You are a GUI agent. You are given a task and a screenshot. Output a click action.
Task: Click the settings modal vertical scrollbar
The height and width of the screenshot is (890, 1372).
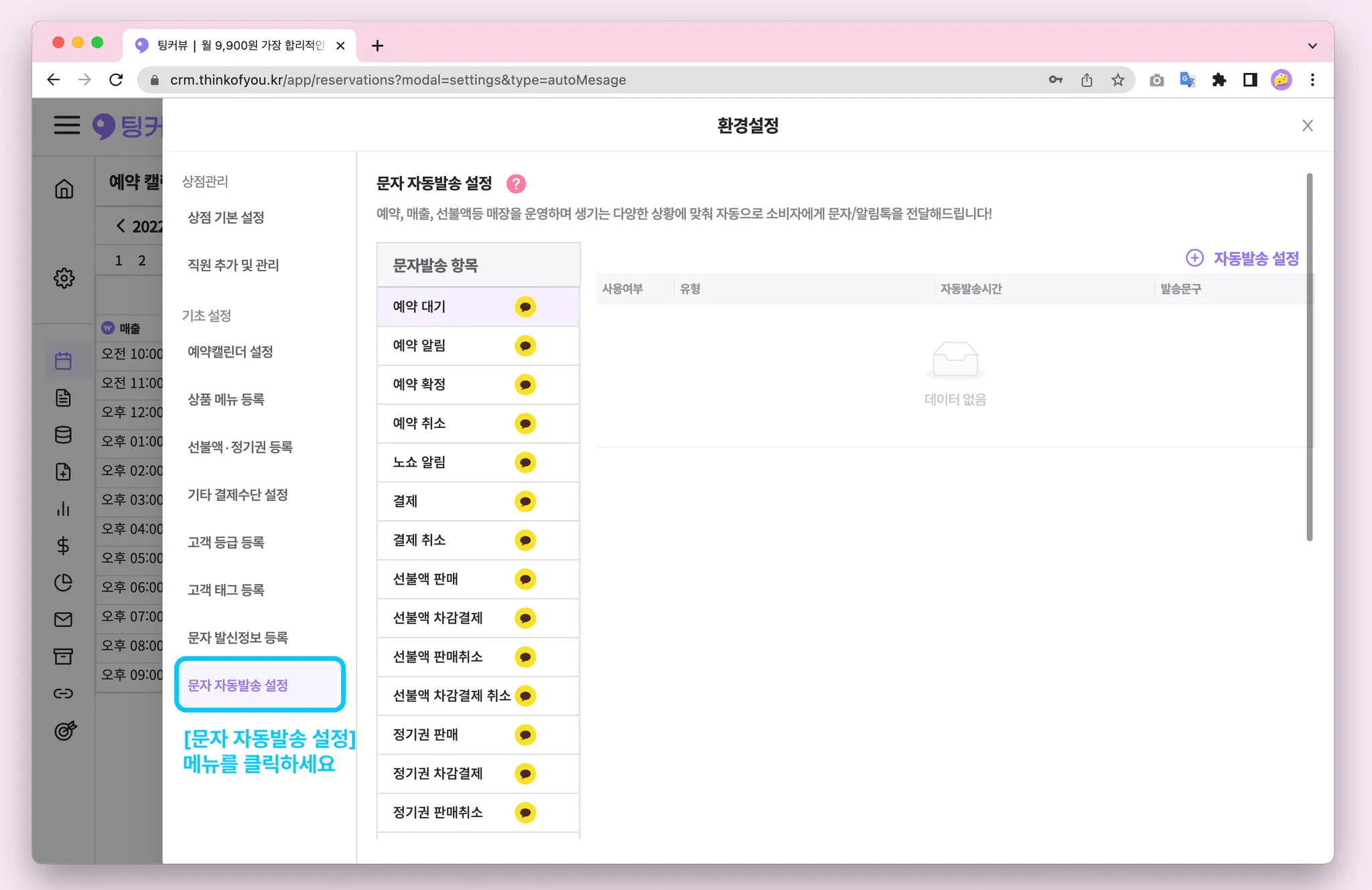[x=1309, y=357]
